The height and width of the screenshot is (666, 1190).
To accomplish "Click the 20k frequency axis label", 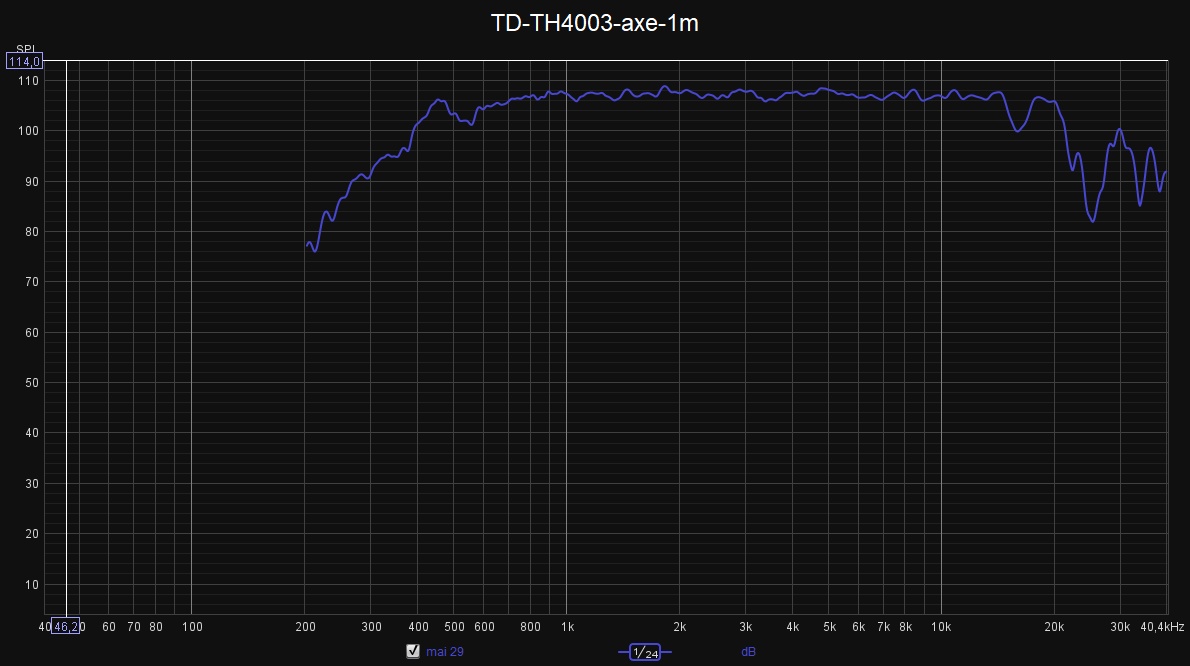I will [x=1054, y=627].
